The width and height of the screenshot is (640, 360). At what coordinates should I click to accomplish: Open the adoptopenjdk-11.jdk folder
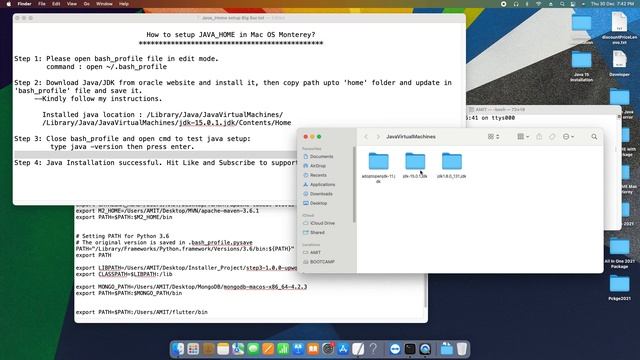pos(378,162)
